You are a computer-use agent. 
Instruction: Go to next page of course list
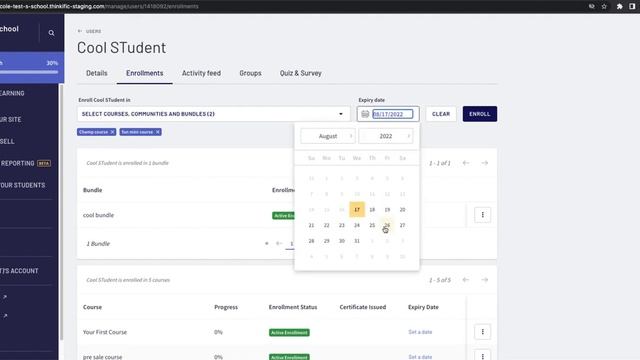484,280
